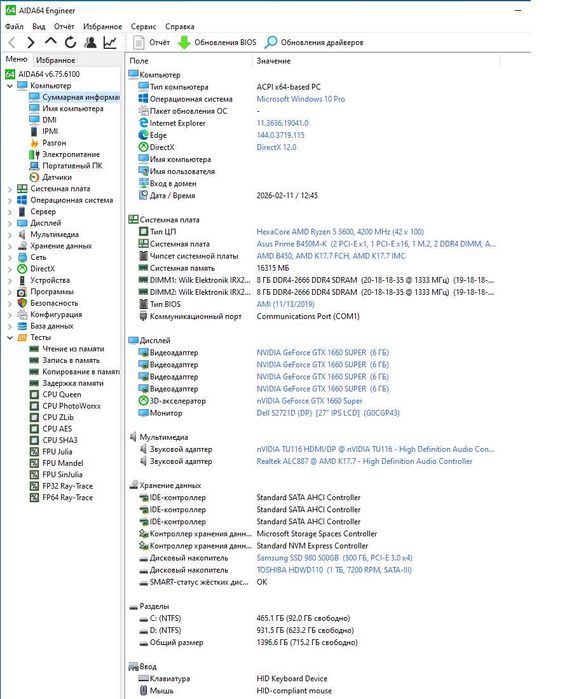Open the Samsung SSD 980 500GB link
The height and width of the screenshot is (699, 572).
334,558
